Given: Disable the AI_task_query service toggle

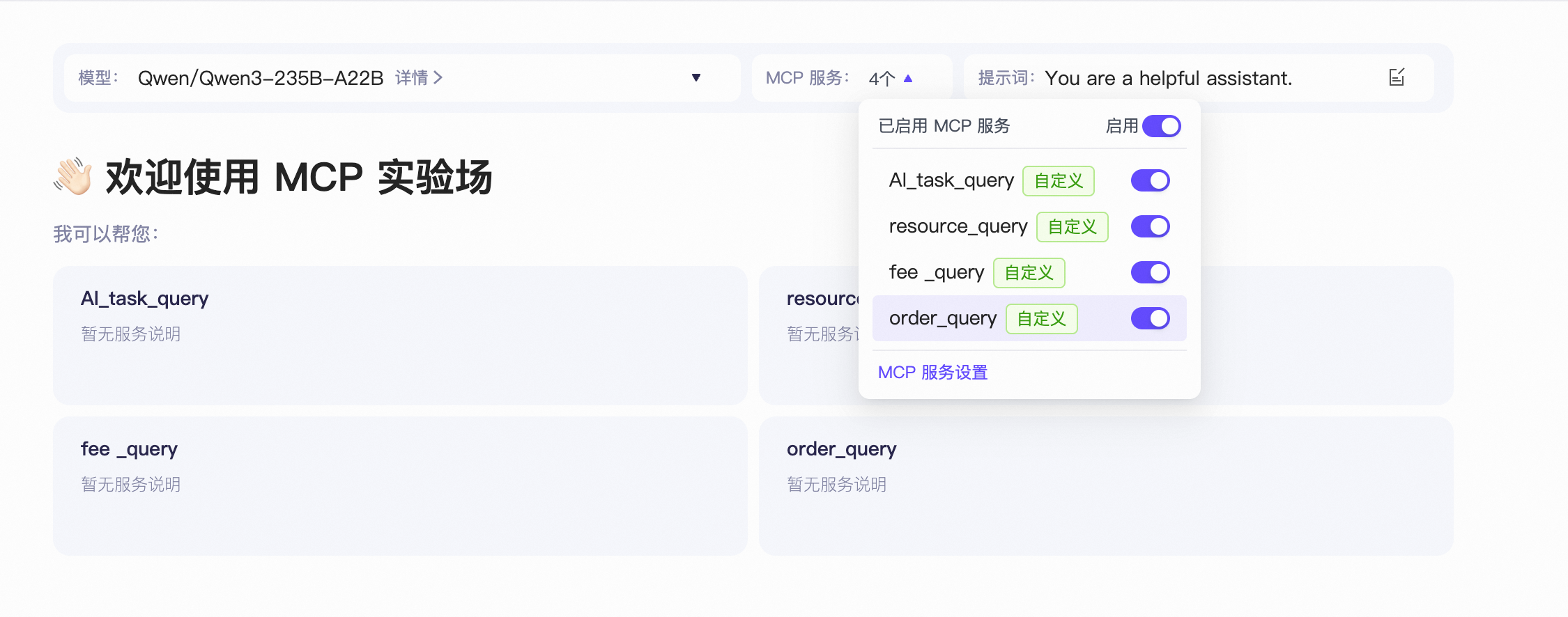Looking at the screenshot, I should tap(1150, 180).
